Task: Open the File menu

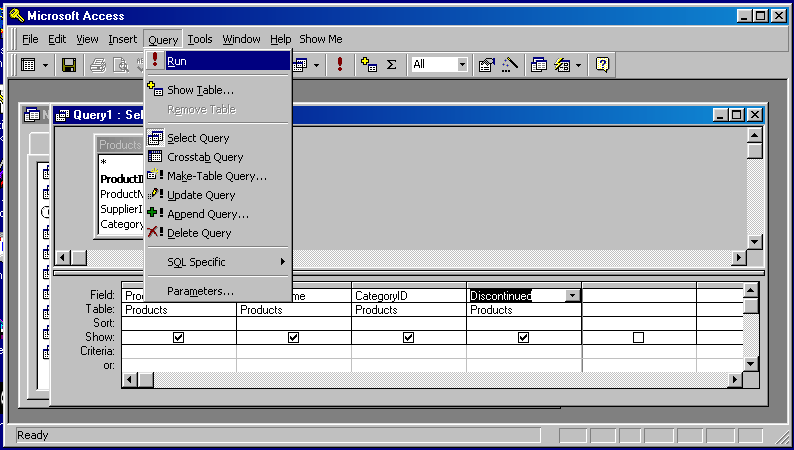Action: tap(30, 39)
